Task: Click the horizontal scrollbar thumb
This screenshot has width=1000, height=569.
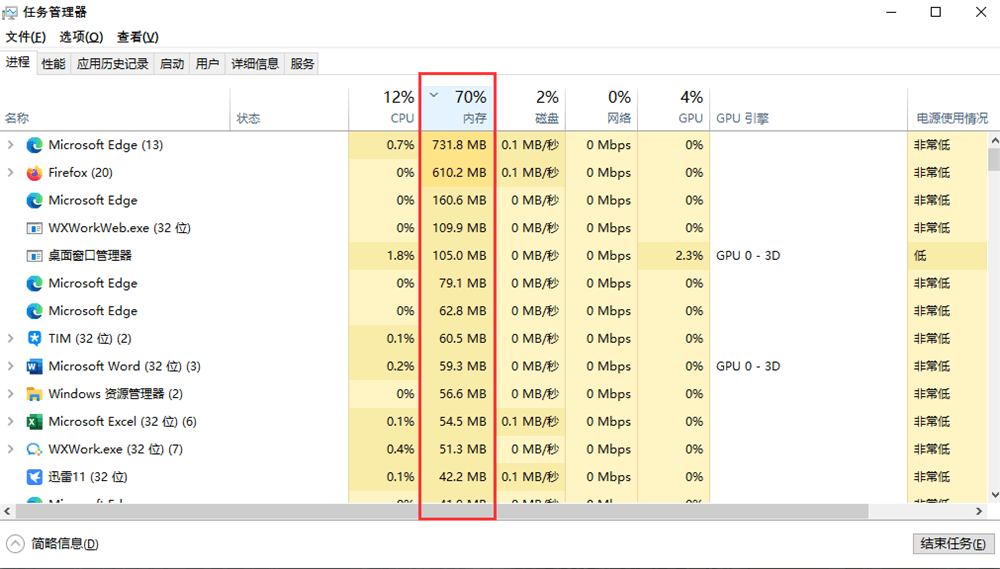Action: click(442, 512)
